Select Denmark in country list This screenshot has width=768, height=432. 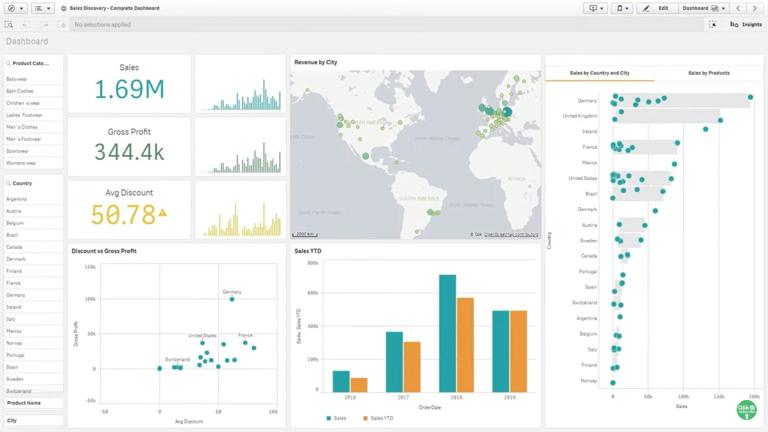pyautogui.click(x=33, y=259)
